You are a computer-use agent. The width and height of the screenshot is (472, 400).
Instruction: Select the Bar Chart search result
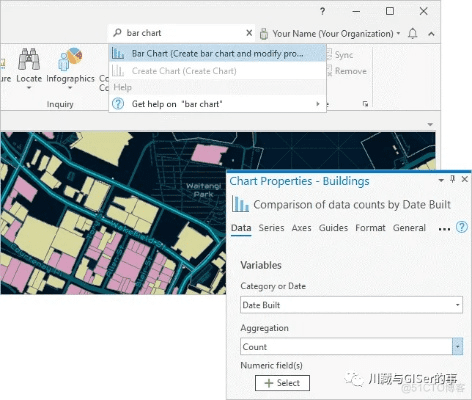(217, 53)
